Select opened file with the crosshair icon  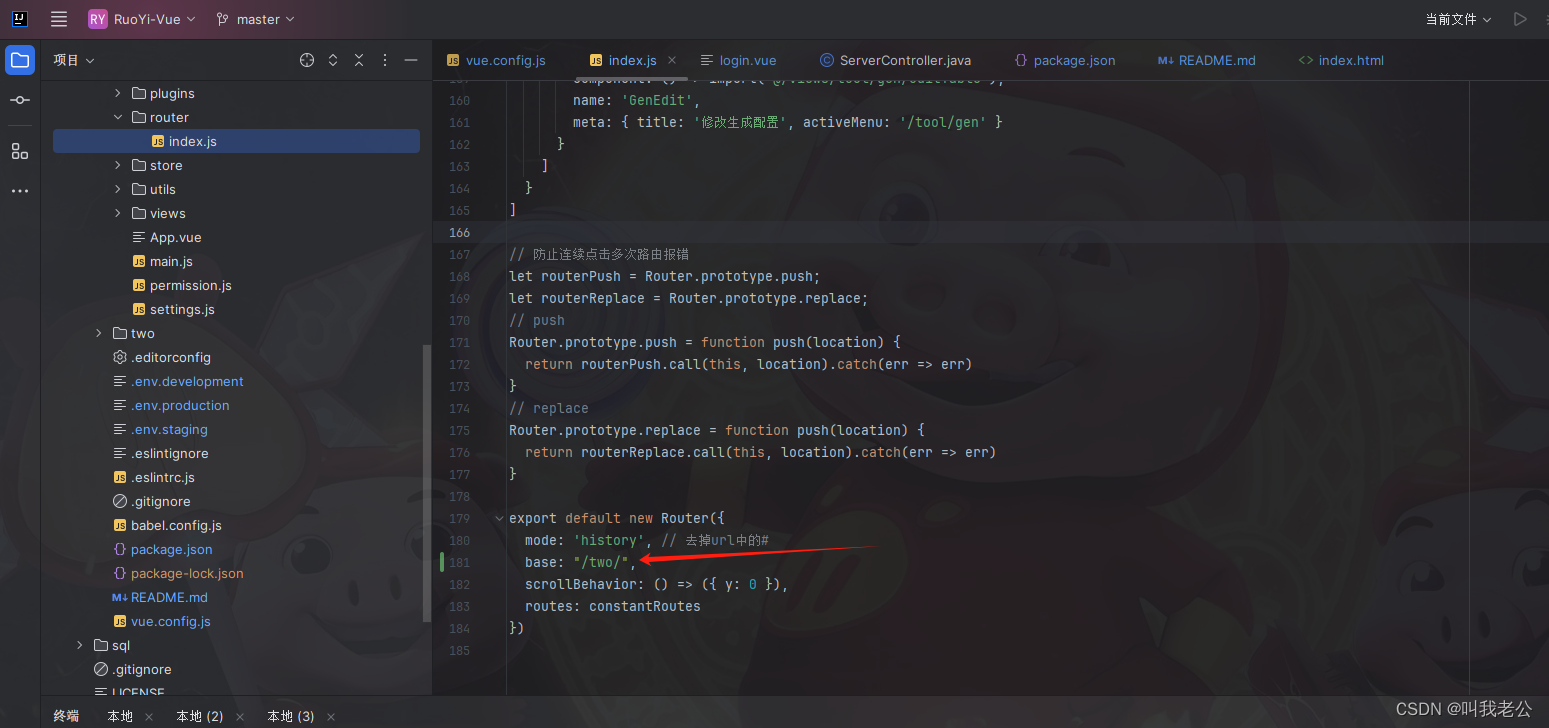click(306, 60)
